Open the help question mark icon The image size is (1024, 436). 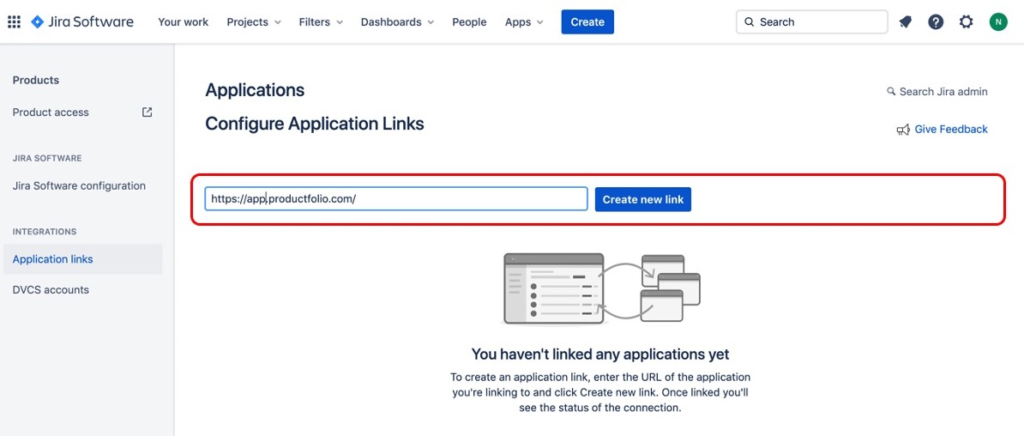(x=936, y=22)
